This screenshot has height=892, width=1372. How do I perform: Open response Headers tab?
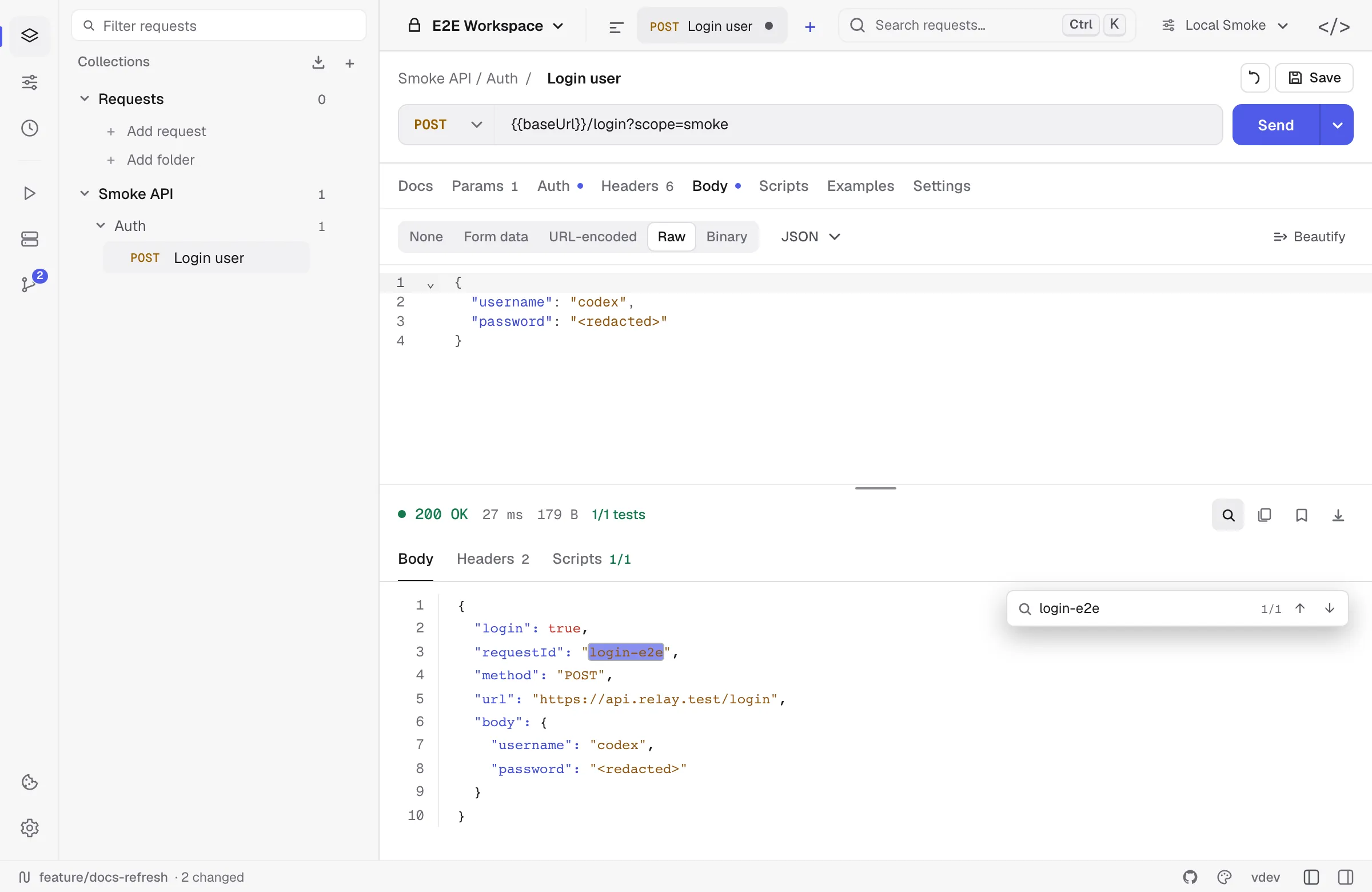(492, 559)
